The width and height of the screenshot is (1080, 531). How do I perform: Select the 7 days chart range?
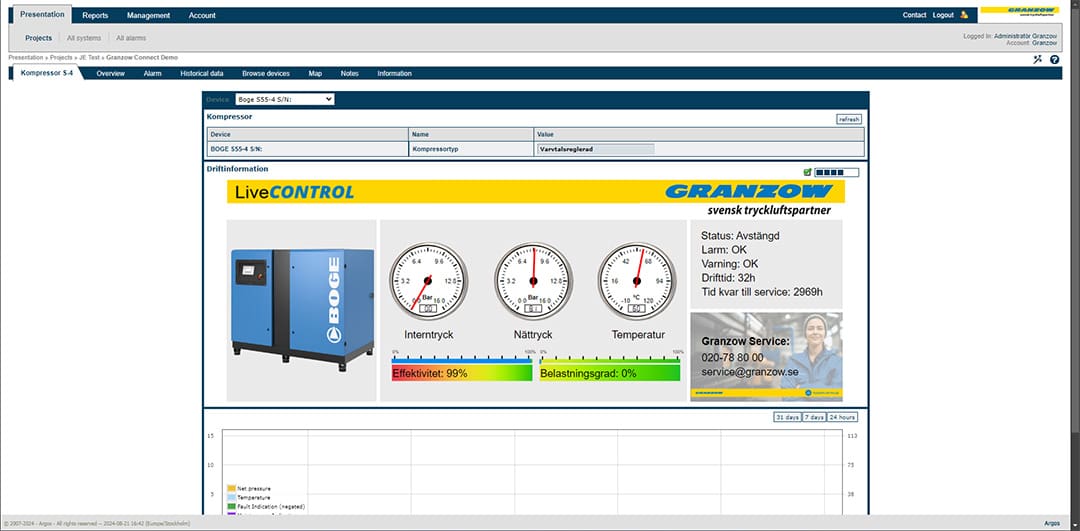tap(815, 417)
